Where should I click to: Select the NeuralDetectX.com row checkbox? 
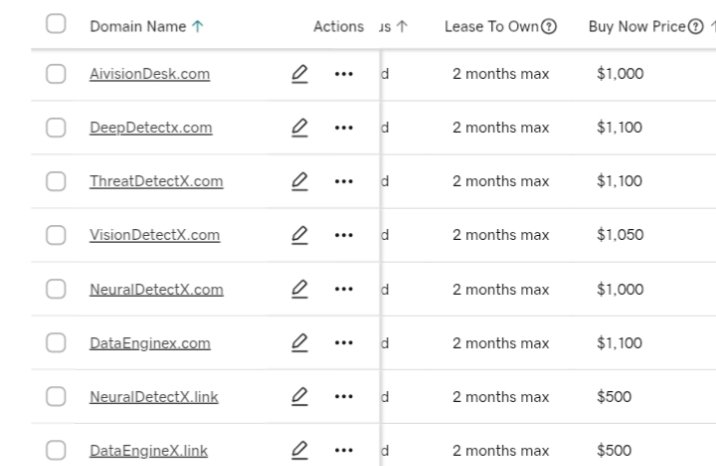56,289
